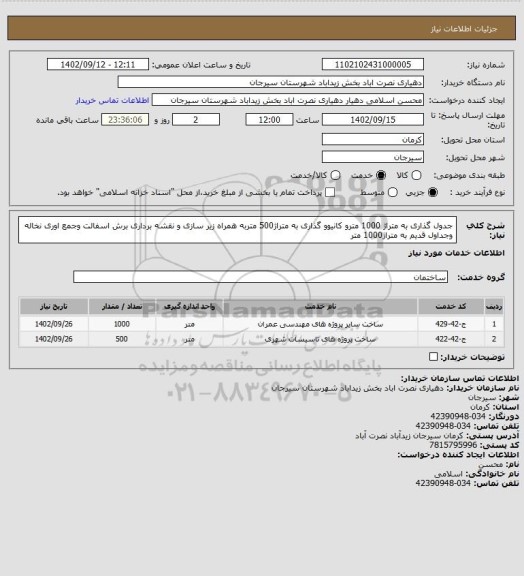Click the deadline hour field 12:00
The image size is (524, 576).
tap(269, 120)
